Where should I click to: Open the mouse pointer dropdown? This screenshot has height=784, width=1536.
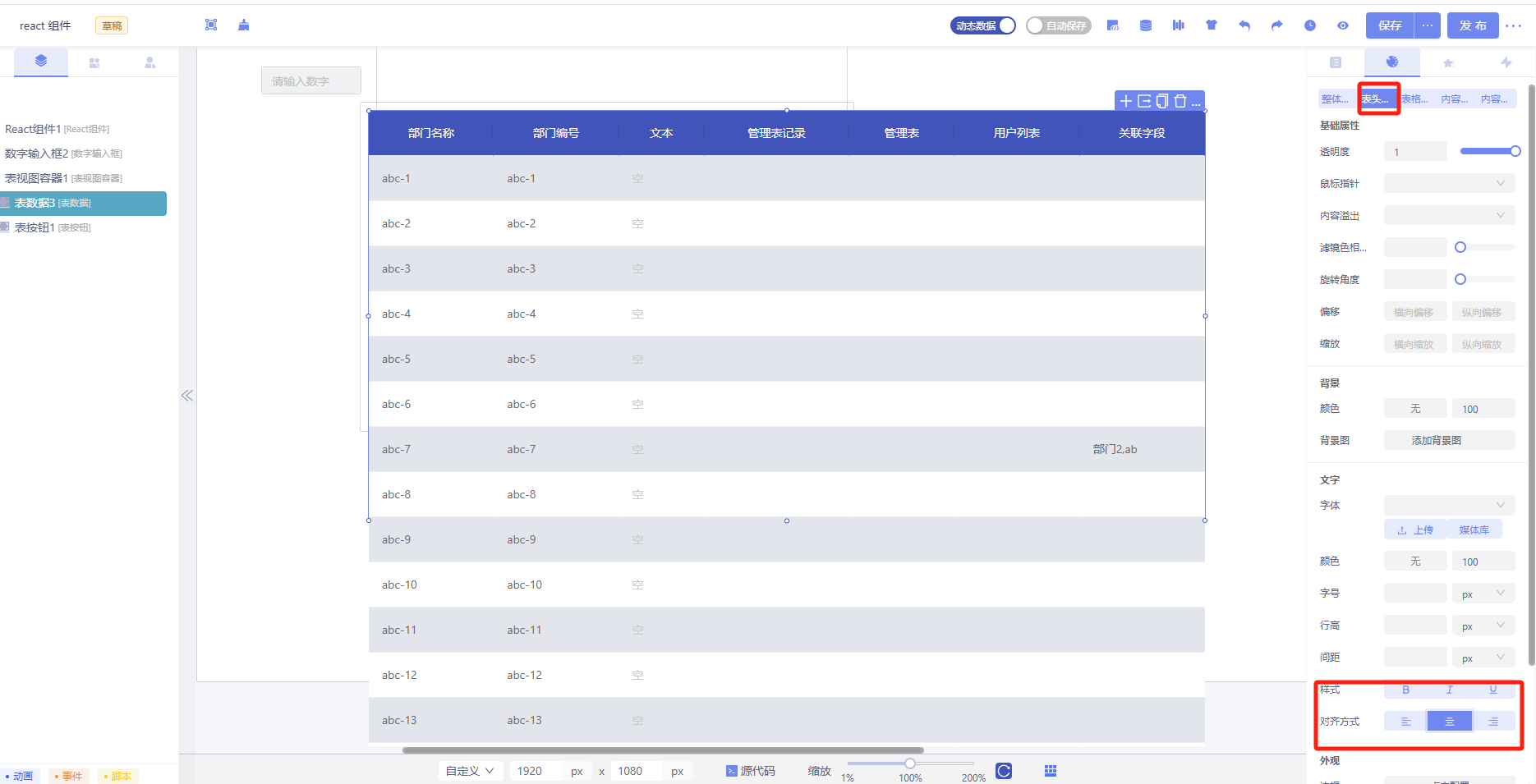tap(1450, 183)
